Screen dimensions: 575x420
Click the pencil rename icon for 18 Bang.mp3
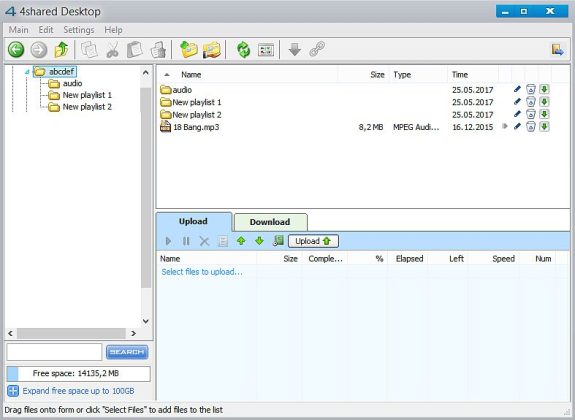point(517,127)
